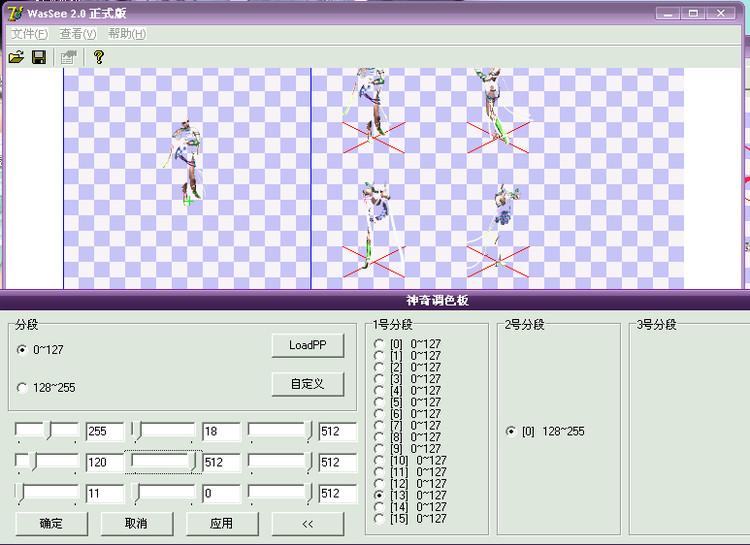Select segment [12] 0~127 radio

[x=379, y=483]
